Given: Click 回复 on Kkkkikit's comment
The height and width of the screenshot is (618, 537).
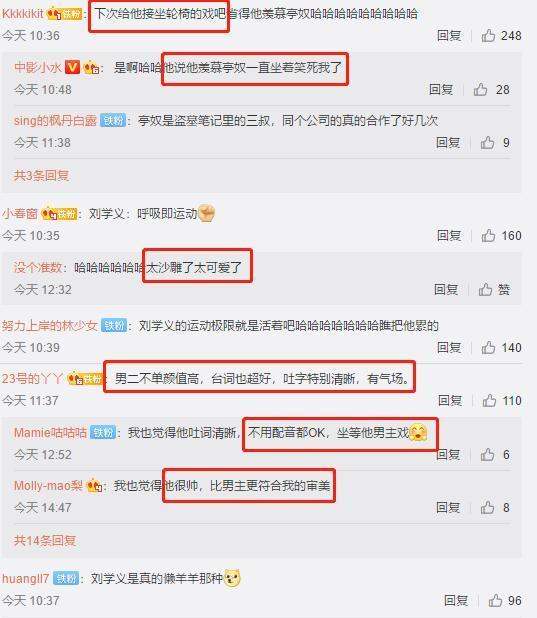Looking at the screenshot, I should coord(449,35).
